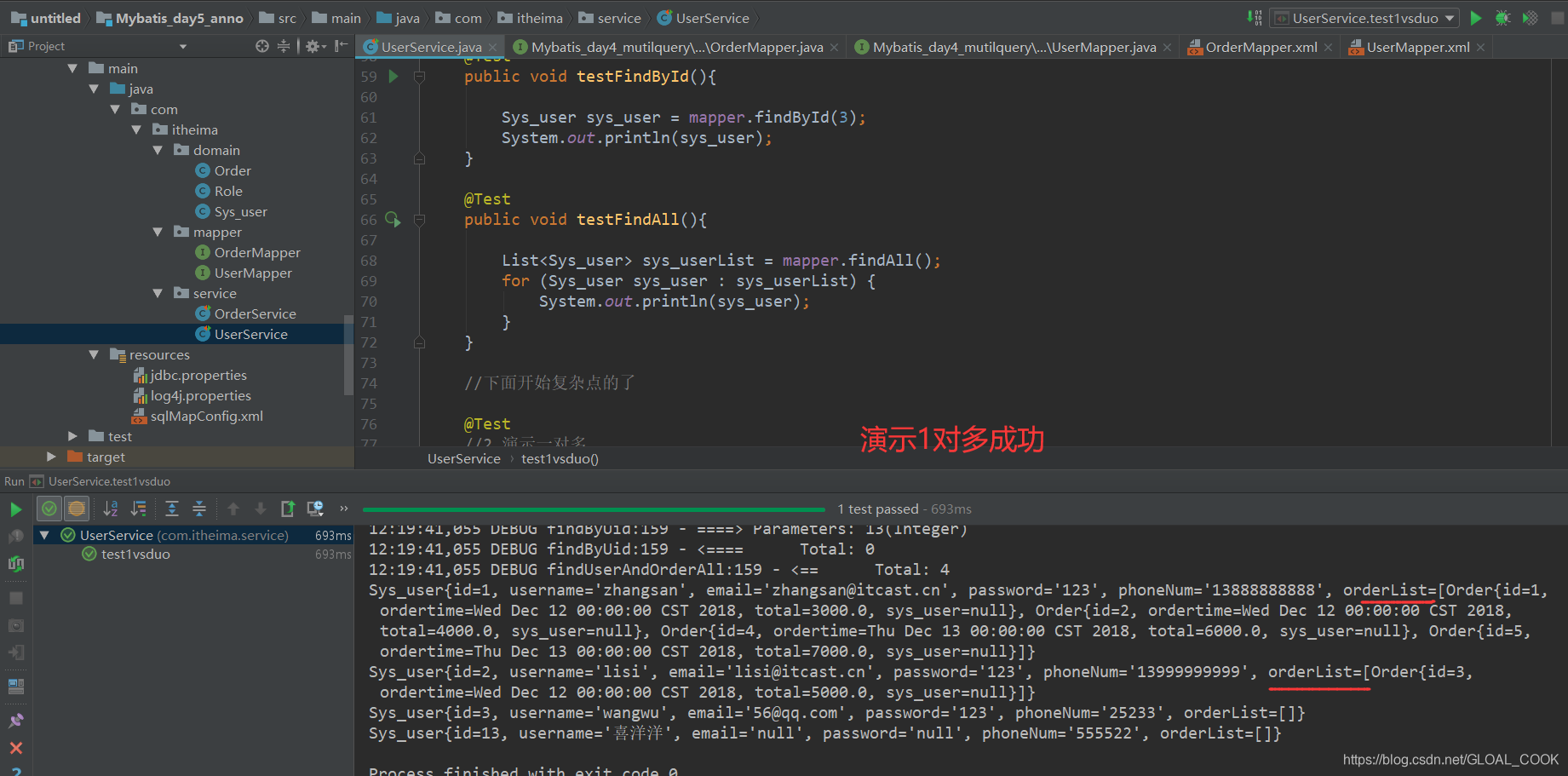Open OrderMapper interface in tree
Screen dimensions: 1568x776
click(257, 252)
